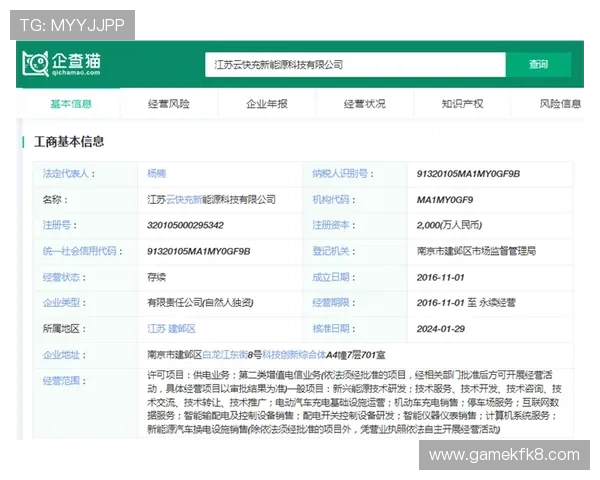Select unified social credit code value

(x=199, y=251)
